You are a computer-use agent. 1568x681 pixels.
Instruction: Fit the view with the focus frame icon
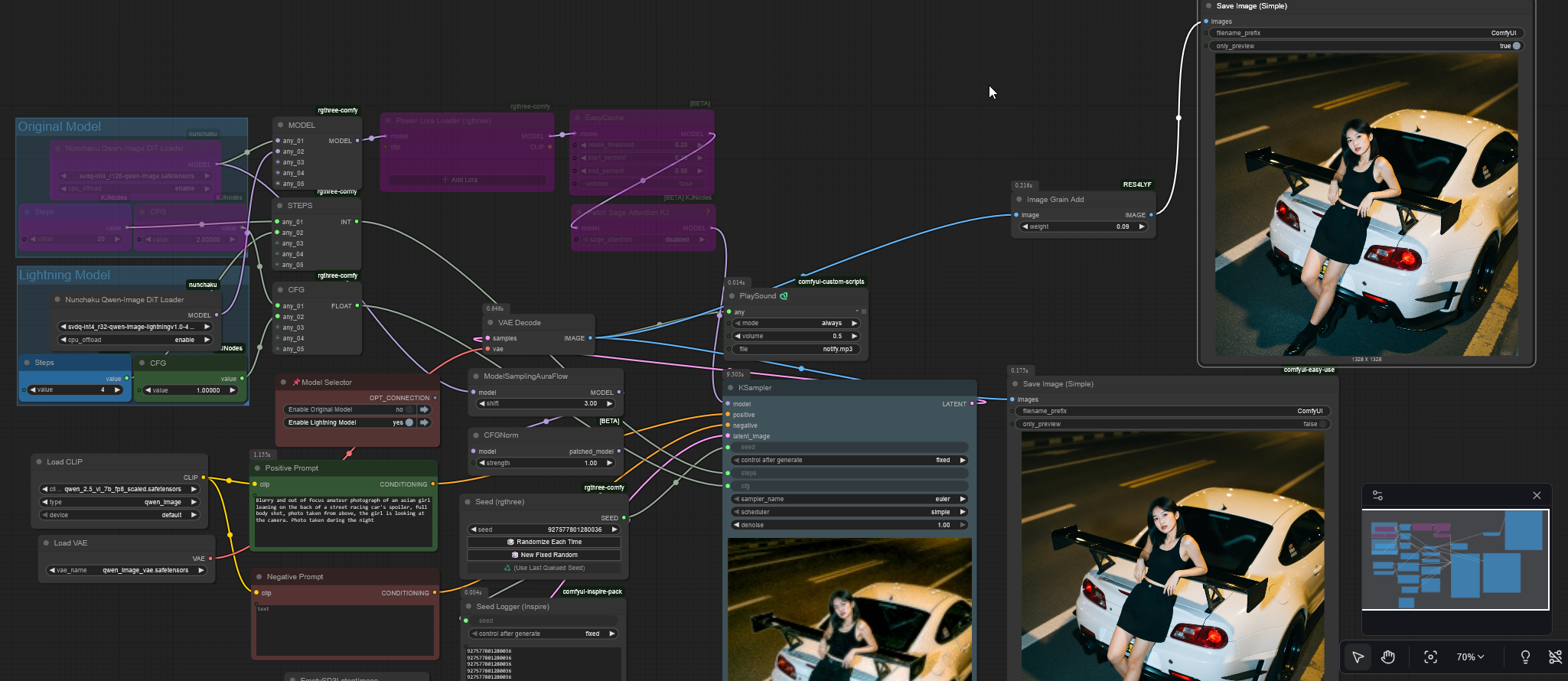(x=1430, y=657)
